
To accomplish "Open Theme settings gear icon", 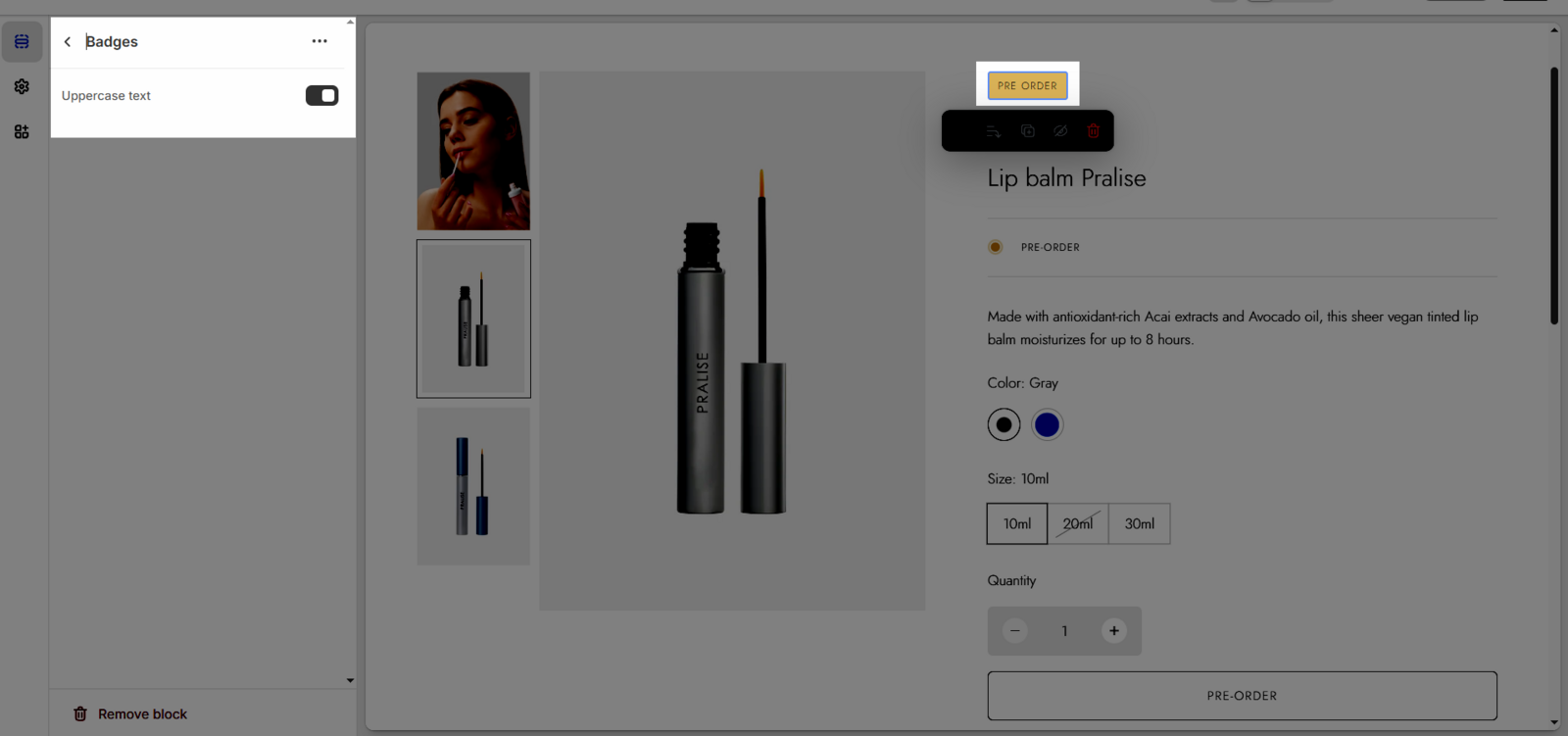I will pyautogui.click(x=22, y=87).
